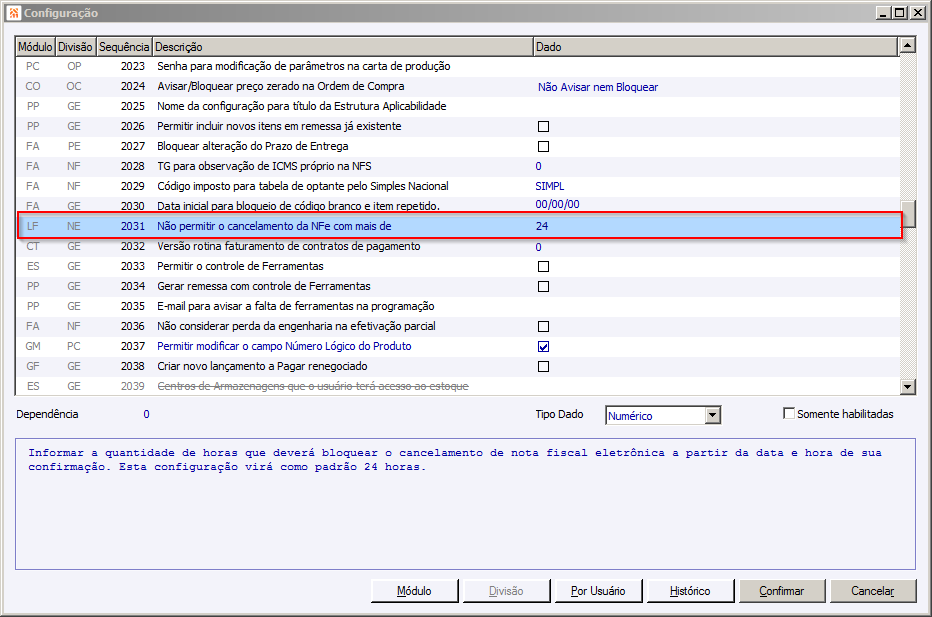This screenshot has height=617, width=932.
Task: Click the Dependência value '0'
Action: pyautogui.click(x=146, y=414)
